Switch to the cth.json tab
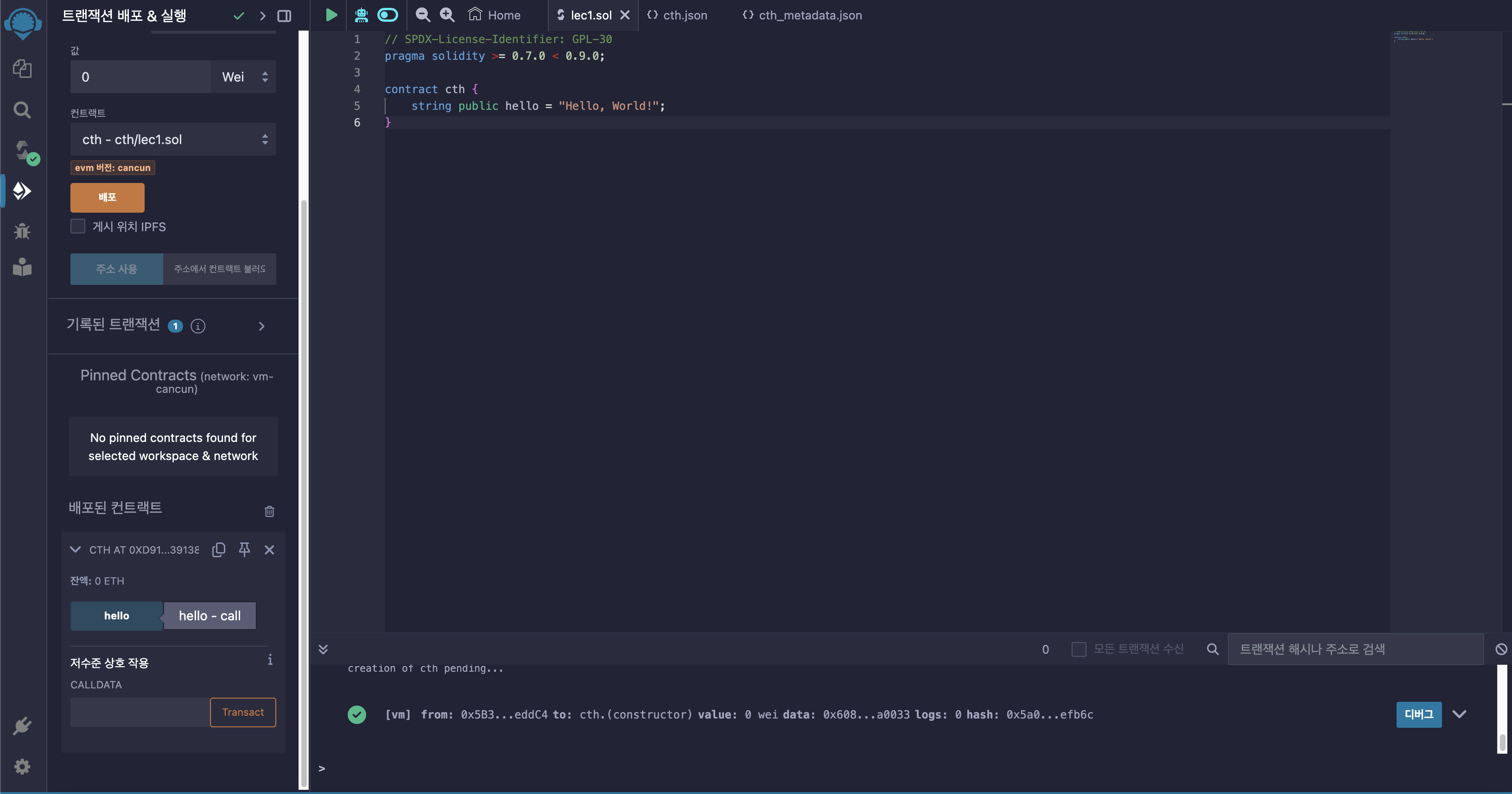The image size is (1512, 794). coord(677,15)
